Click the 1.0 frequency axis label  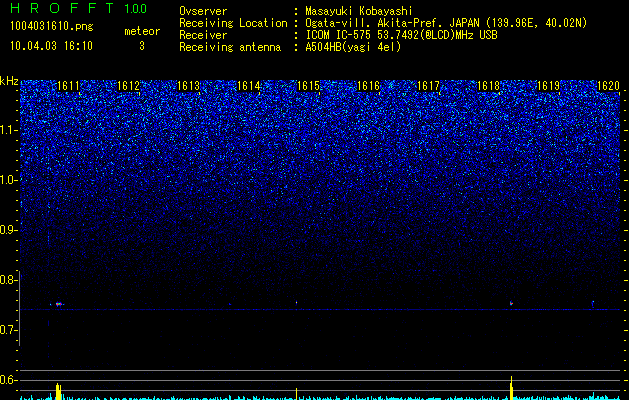coord(9,180)
